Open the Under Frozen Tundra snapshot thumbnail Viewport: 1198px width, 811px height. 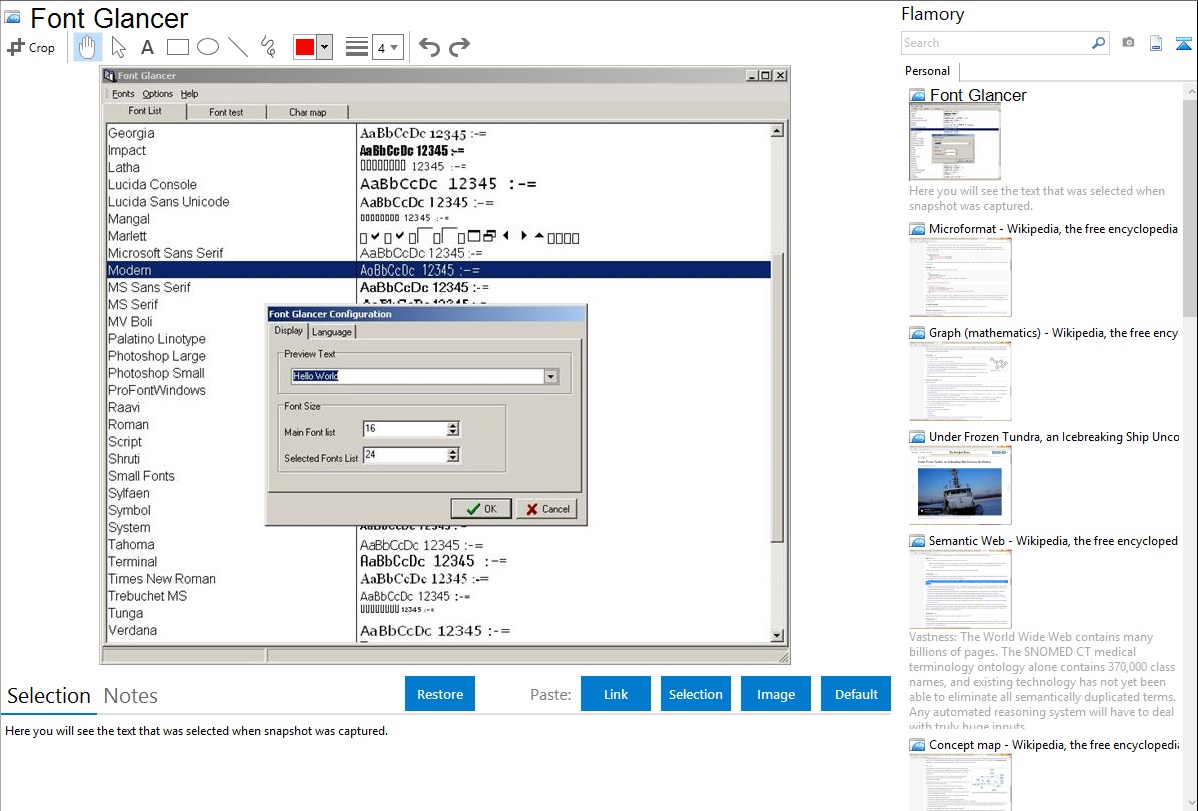[960, 485]
